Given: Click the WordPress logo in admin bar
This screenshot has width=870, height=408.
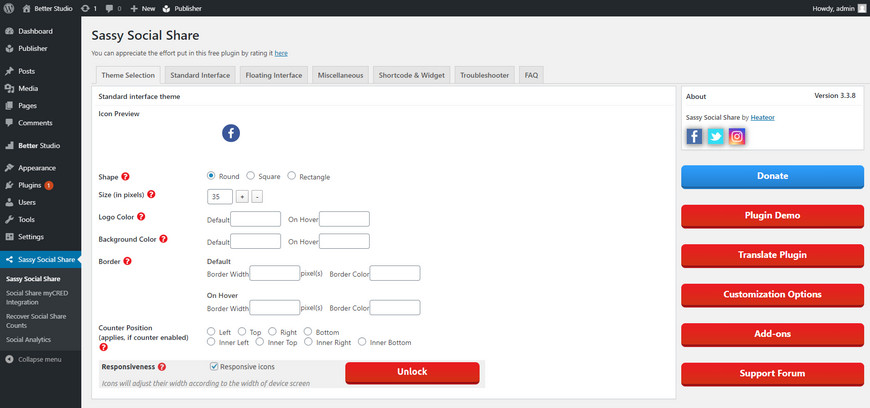Looking at the screenshot, I should click(x=9, y=8).
